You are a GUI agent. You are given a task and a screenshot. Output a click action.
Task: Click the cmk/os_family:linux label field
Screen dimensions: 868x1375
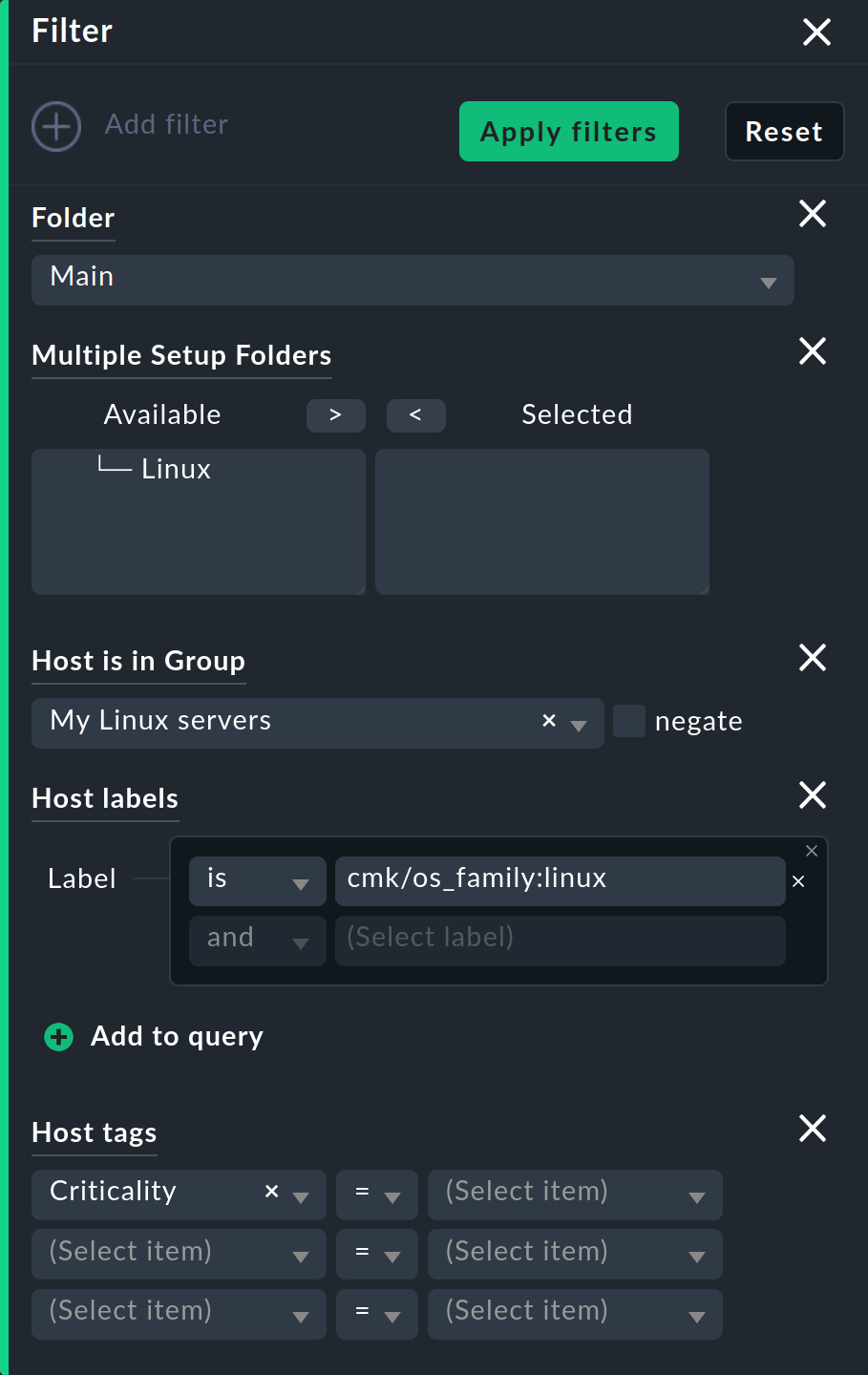(560, 881)
